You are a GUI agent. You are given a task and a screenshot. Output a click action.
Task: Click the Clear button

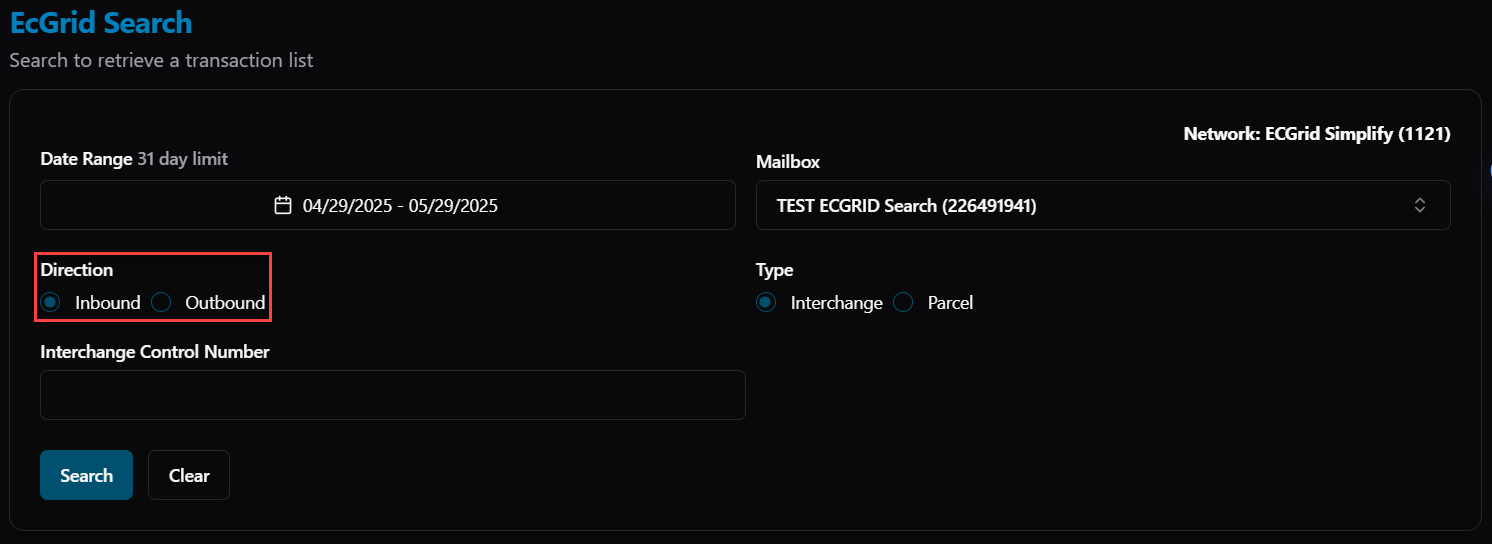coord(189,475)
